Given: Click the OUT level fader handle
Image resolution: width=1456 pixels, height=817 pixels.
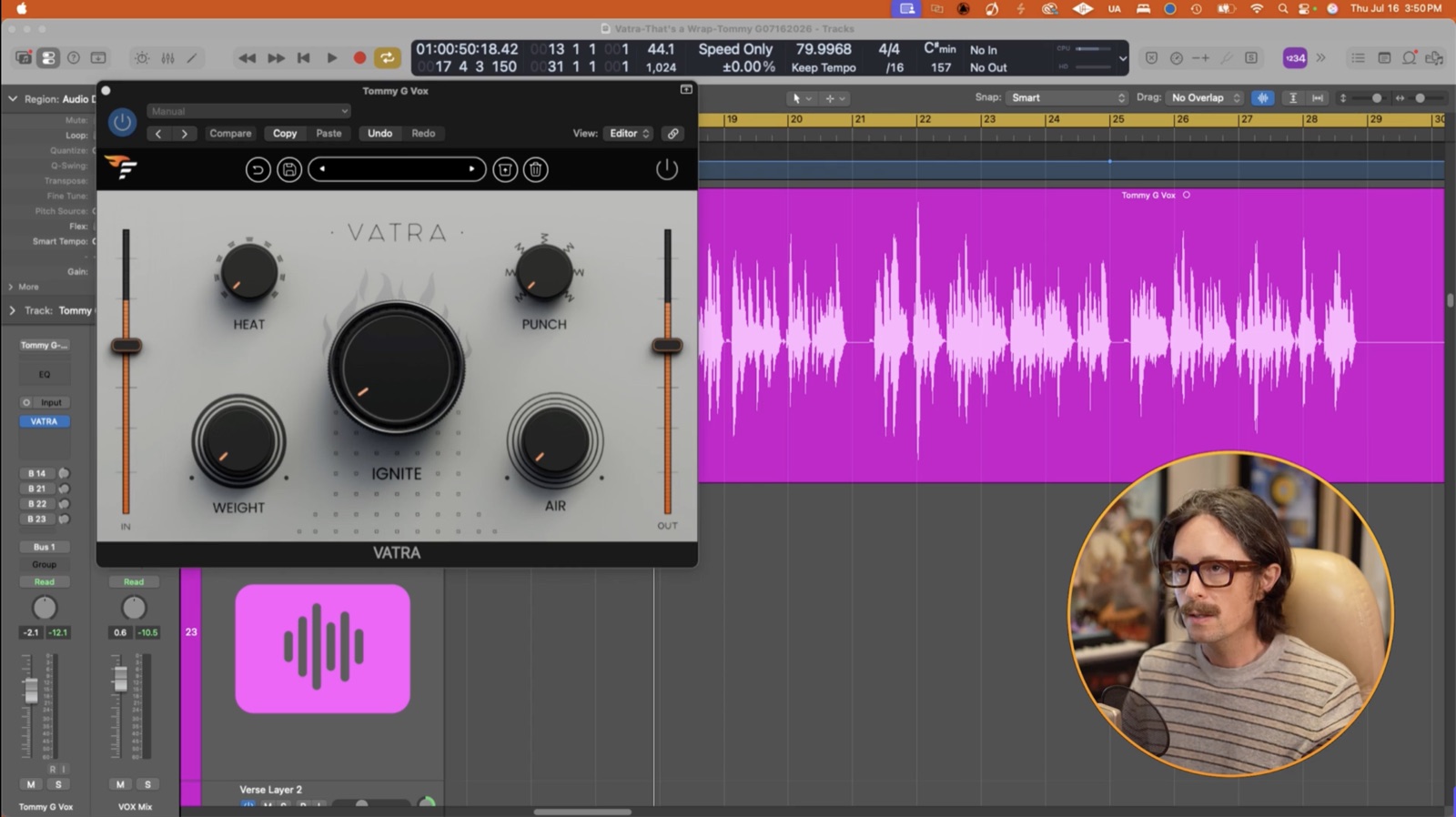Looking at the screenshot, I should 667,346.
